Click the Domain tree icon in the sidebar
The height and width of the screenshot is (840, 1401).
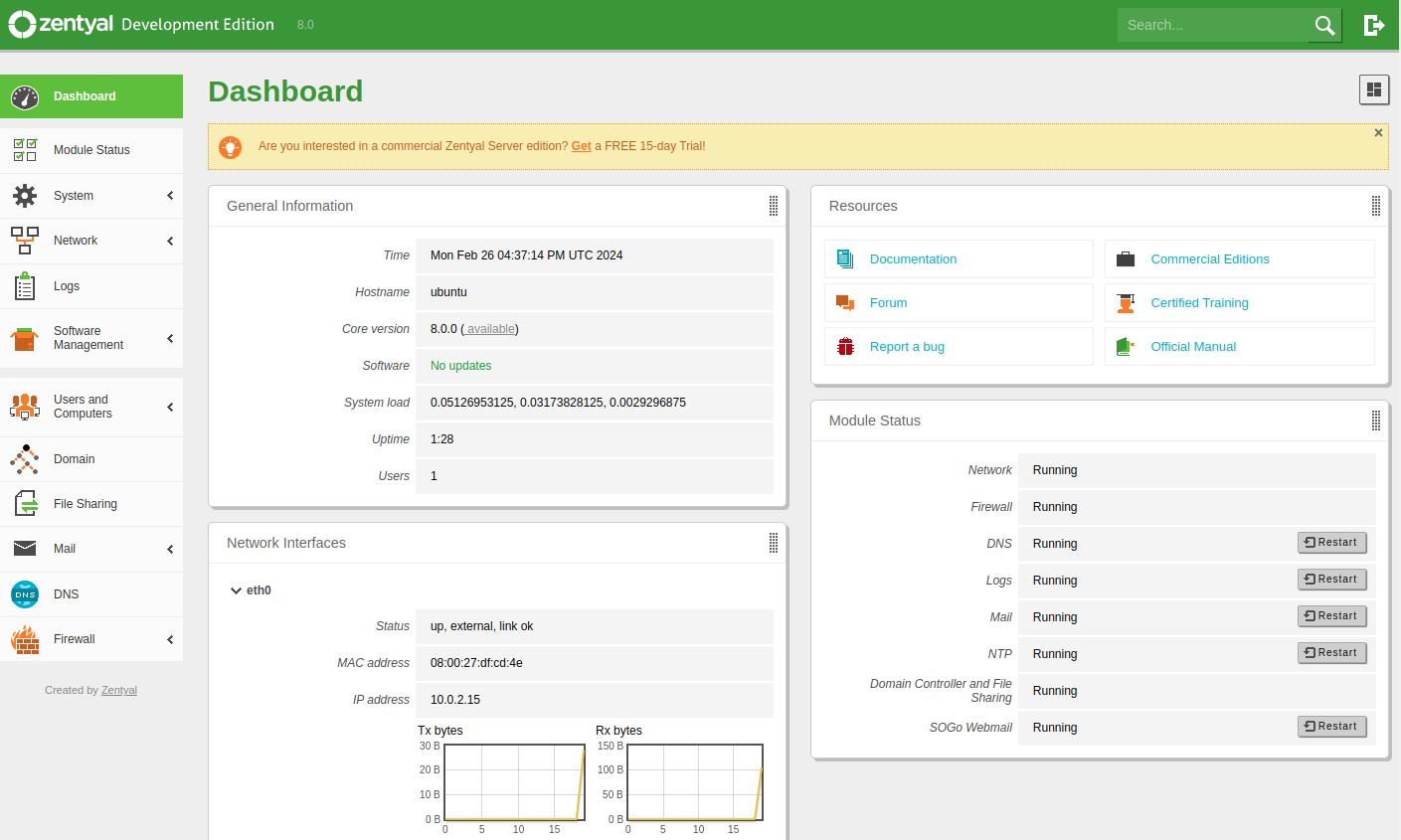pyautogui.click(x=25, y=459)
